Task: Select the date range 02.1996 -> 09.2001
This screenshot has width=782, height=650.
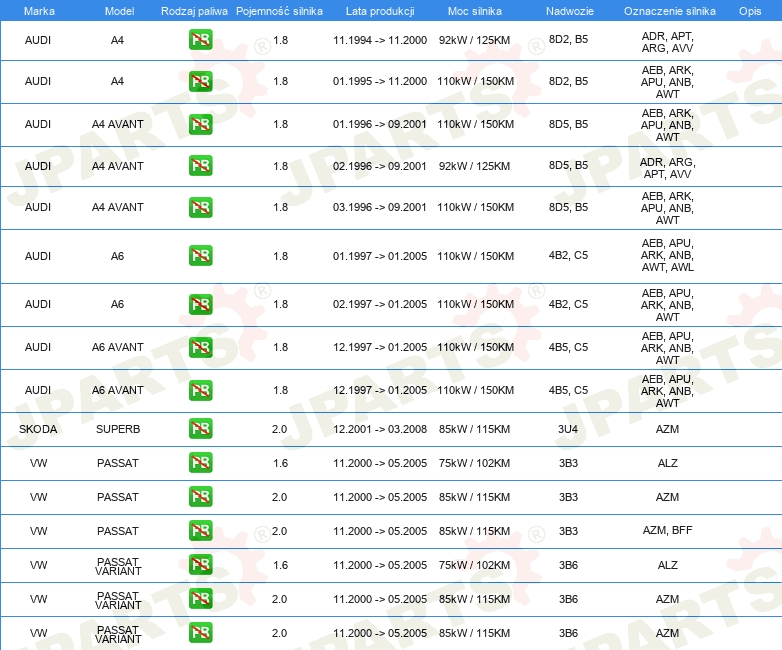Action: point(380,166)
